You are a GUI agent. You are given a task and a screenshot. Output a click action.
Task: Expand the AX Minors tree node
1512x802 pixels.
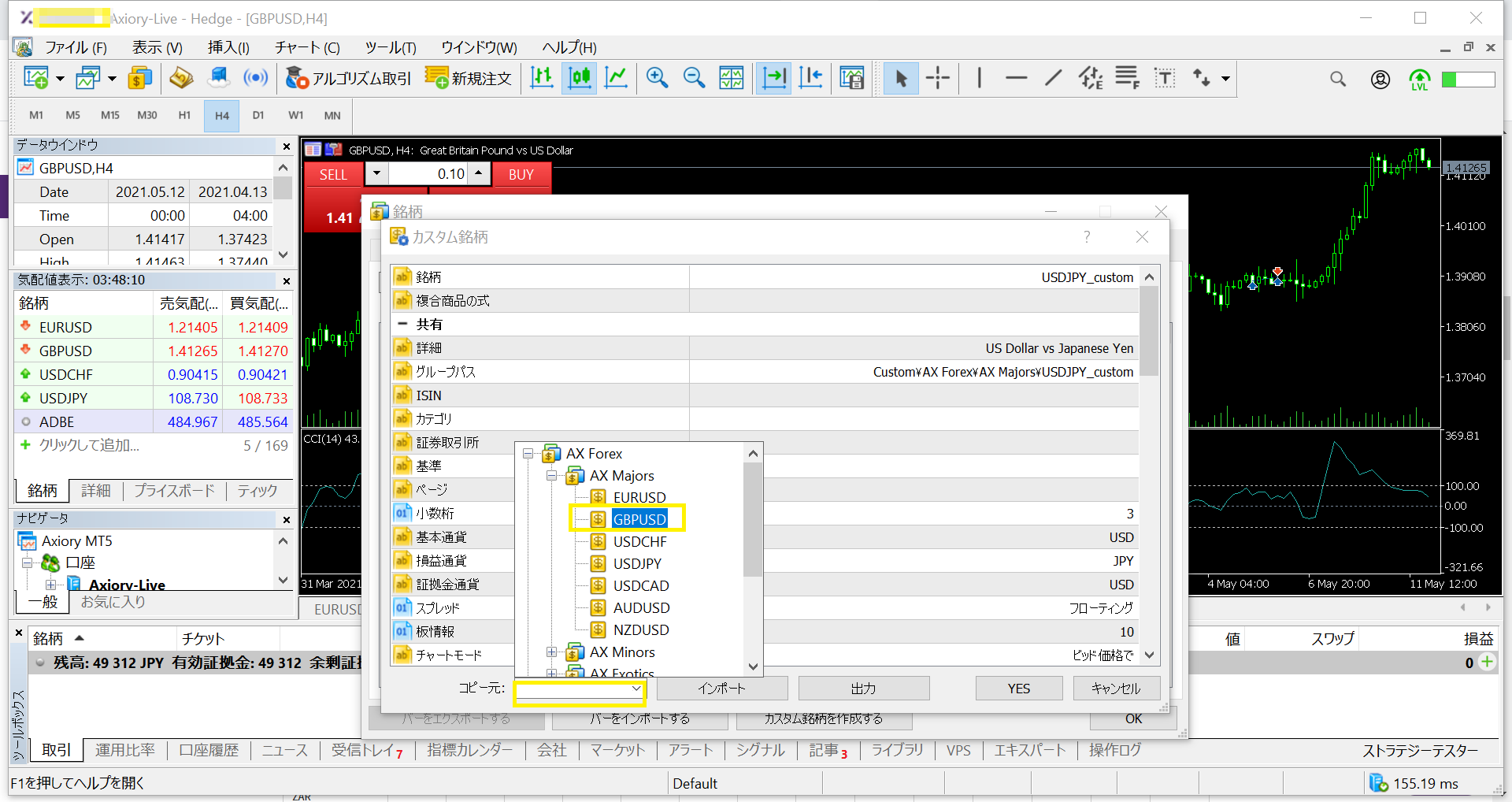pyautogui.click(x=552, y=652)
